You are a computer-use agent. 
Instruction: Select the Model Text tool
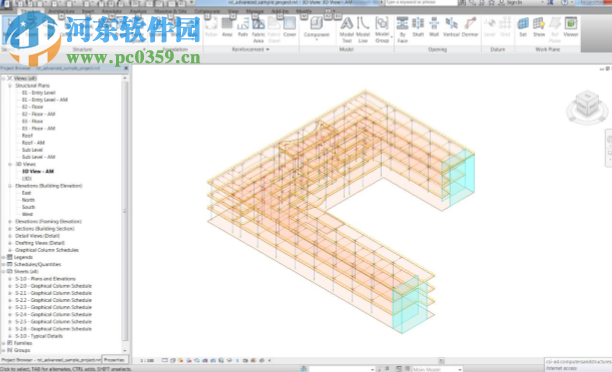pyautogui.click(x=347, y=30)
